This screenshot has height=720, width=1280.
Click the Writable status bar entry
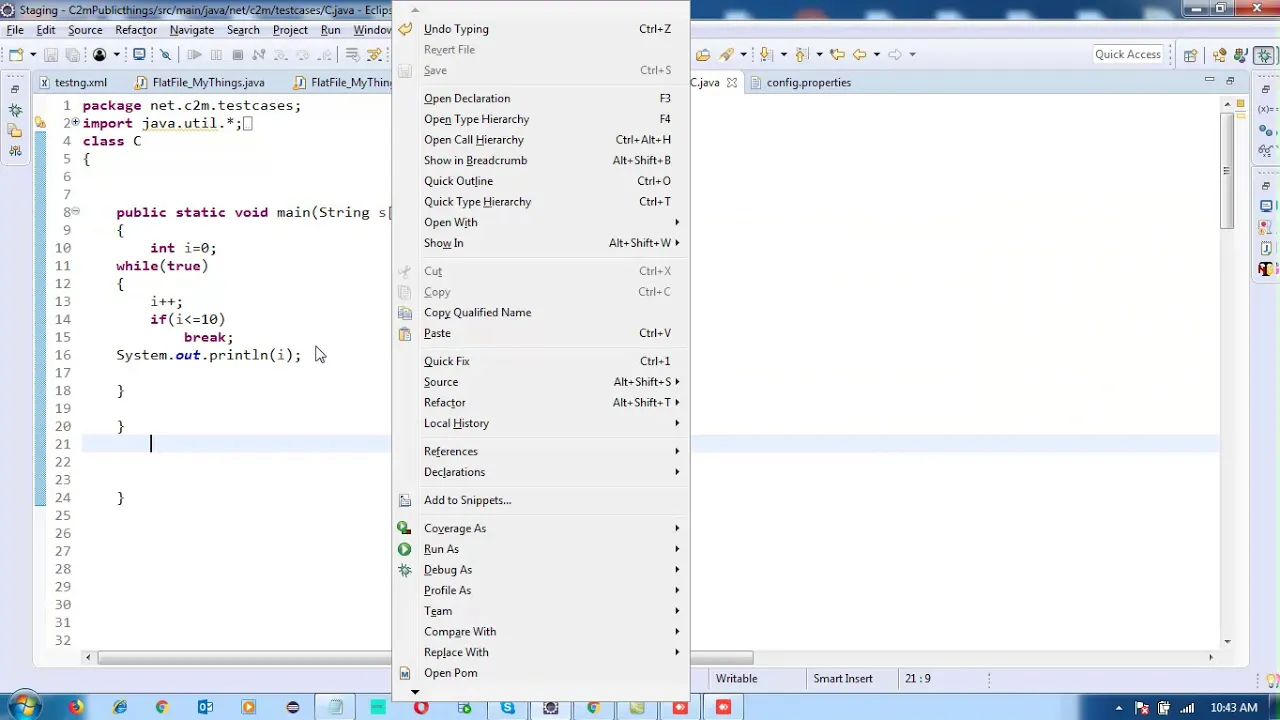(x=736, y=678)
